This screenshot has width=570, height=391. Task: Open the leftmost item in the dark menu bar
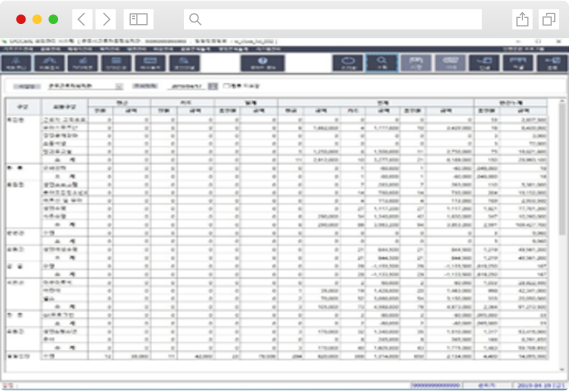[18, 49]
